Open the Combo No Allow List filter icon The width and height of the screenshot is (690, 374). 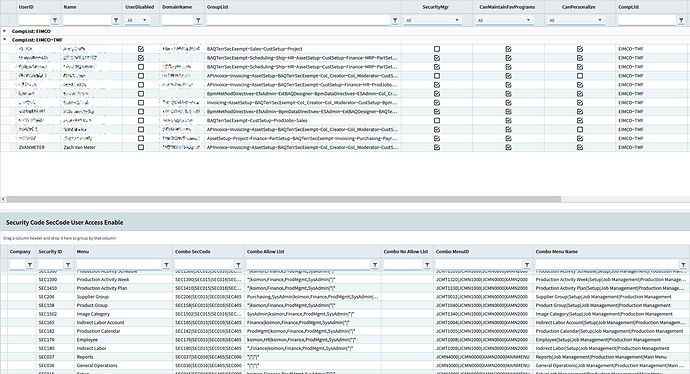pos(427,265)
